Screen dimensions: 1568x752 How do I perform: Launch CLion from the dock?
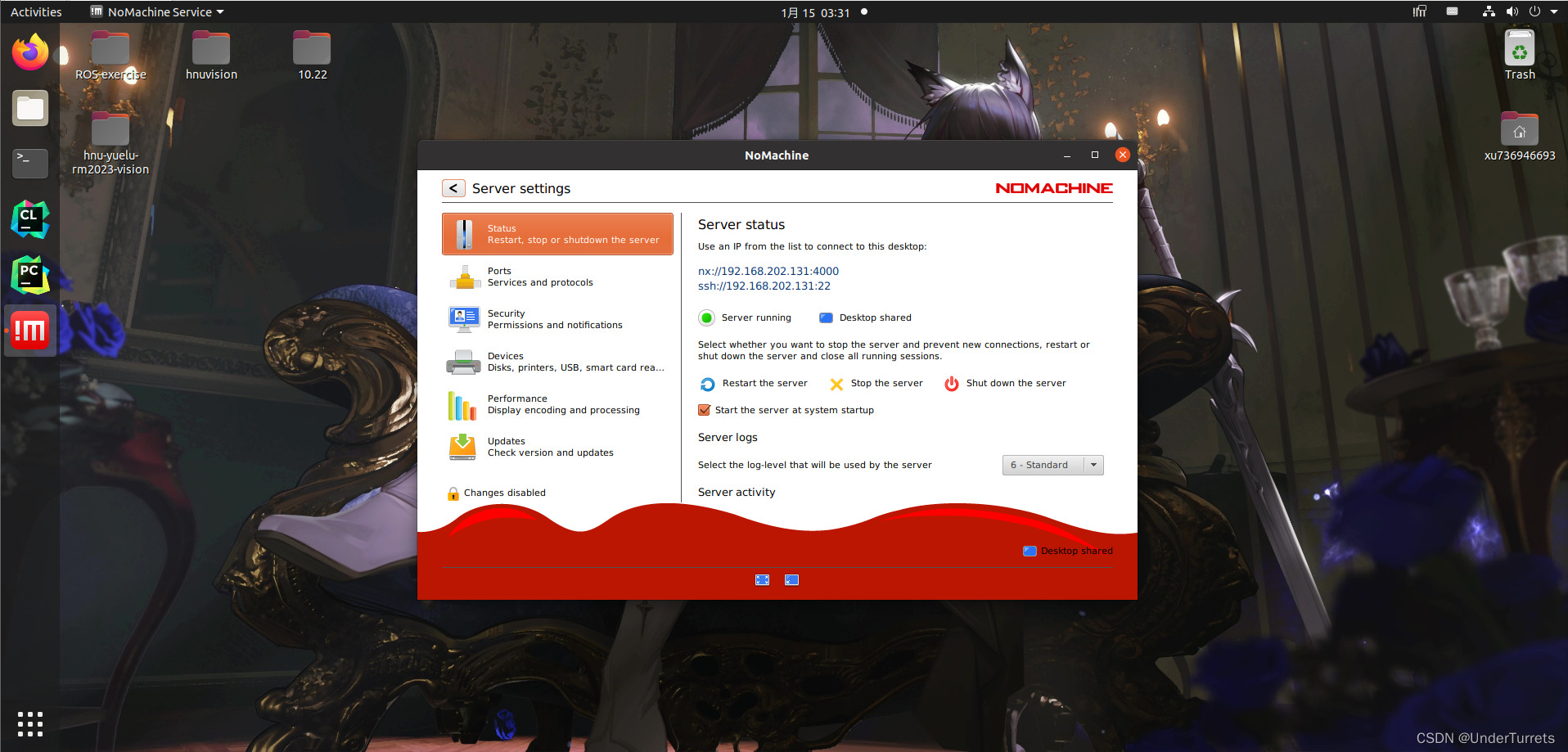pos(30,219)
